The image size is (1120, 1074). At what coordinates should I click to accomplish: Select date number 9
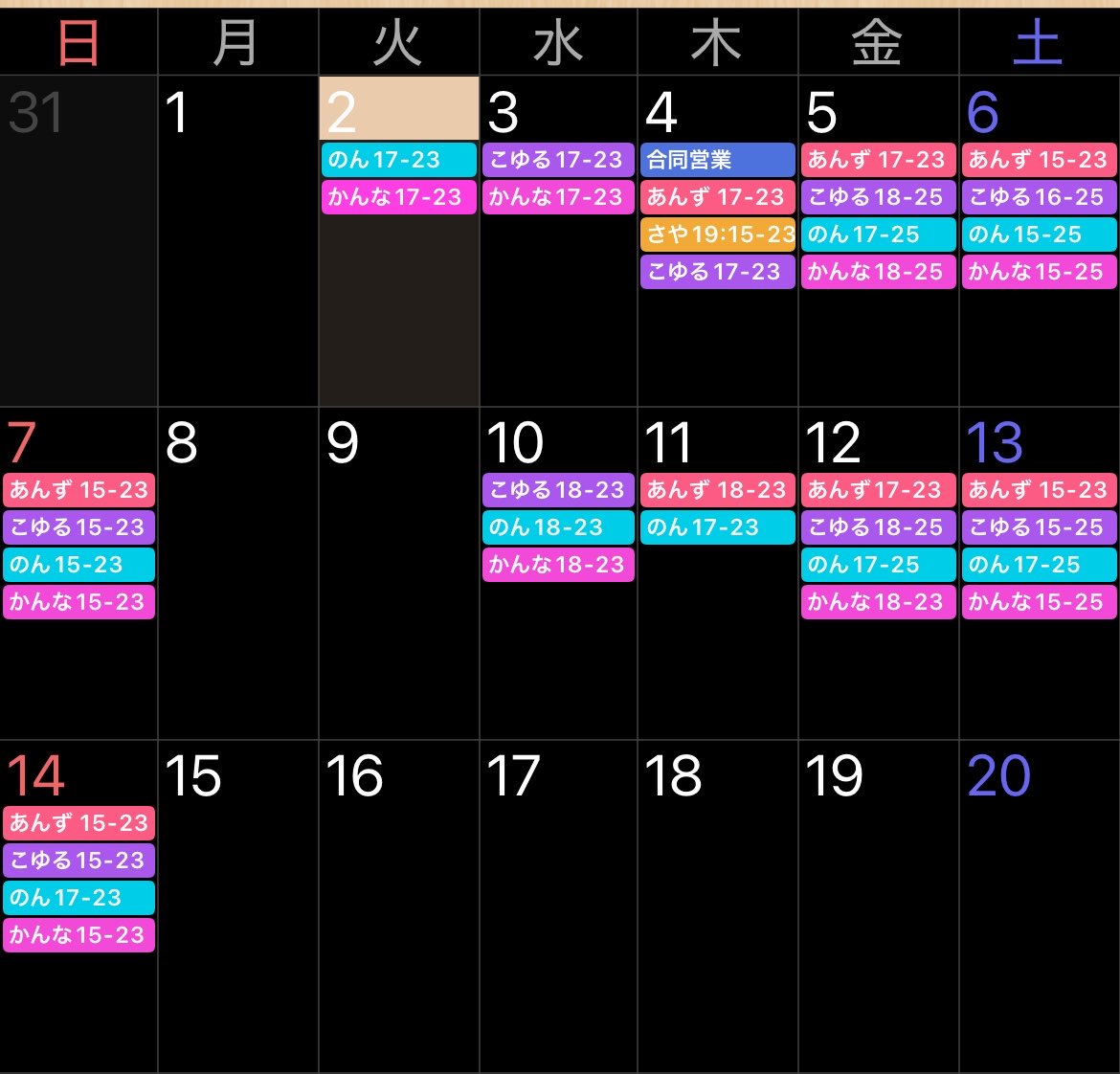coord(342,443)
